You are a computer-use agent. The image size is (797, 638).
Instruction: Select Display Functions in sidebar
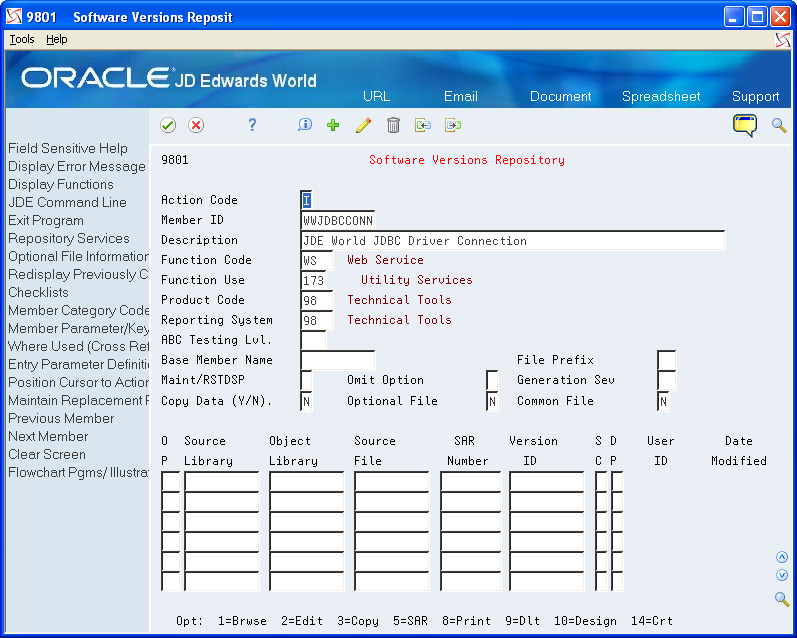(x=60, y=185)
